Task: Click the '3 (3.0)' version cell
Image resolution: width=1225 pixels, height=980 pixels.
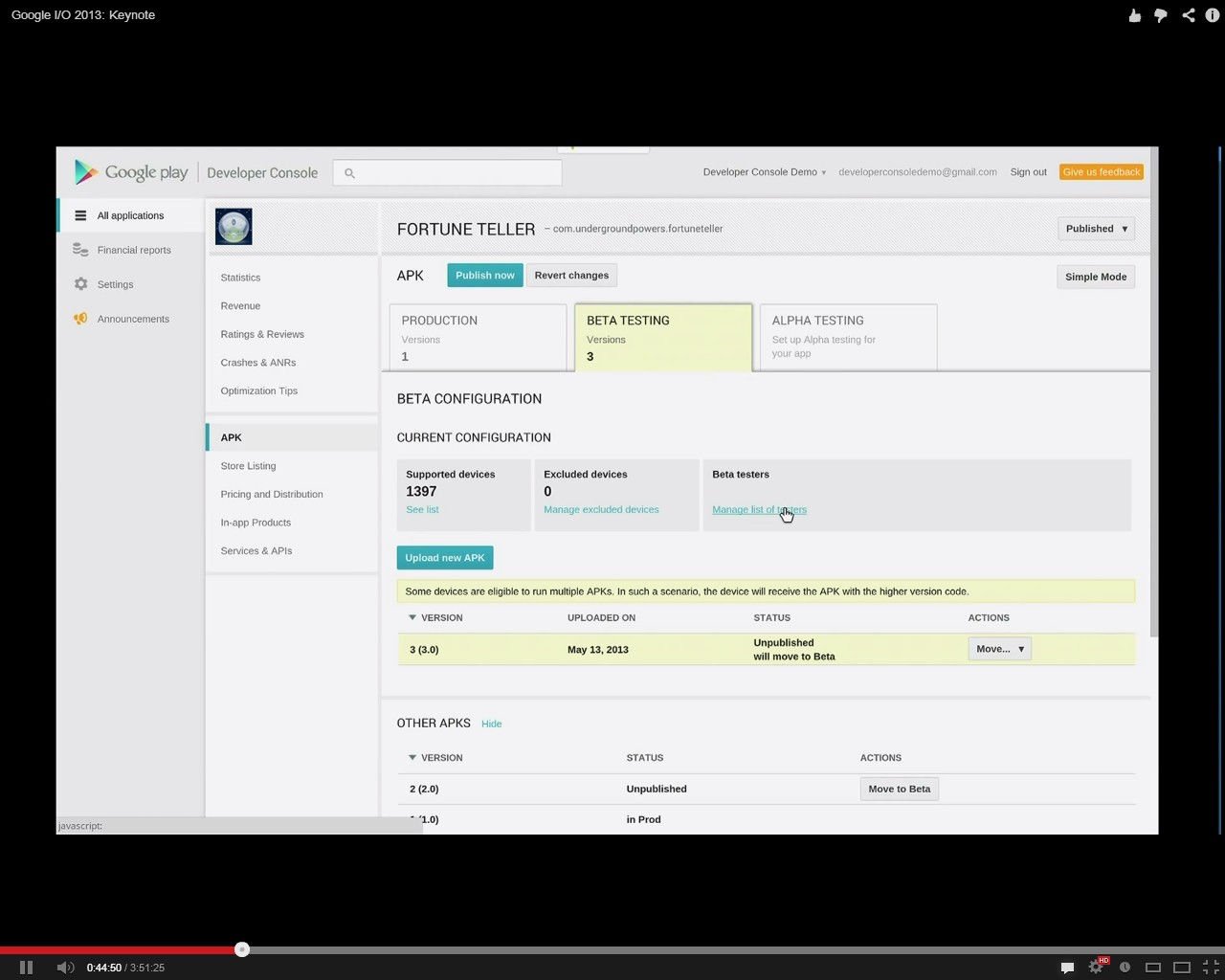Action: point(424,649)
